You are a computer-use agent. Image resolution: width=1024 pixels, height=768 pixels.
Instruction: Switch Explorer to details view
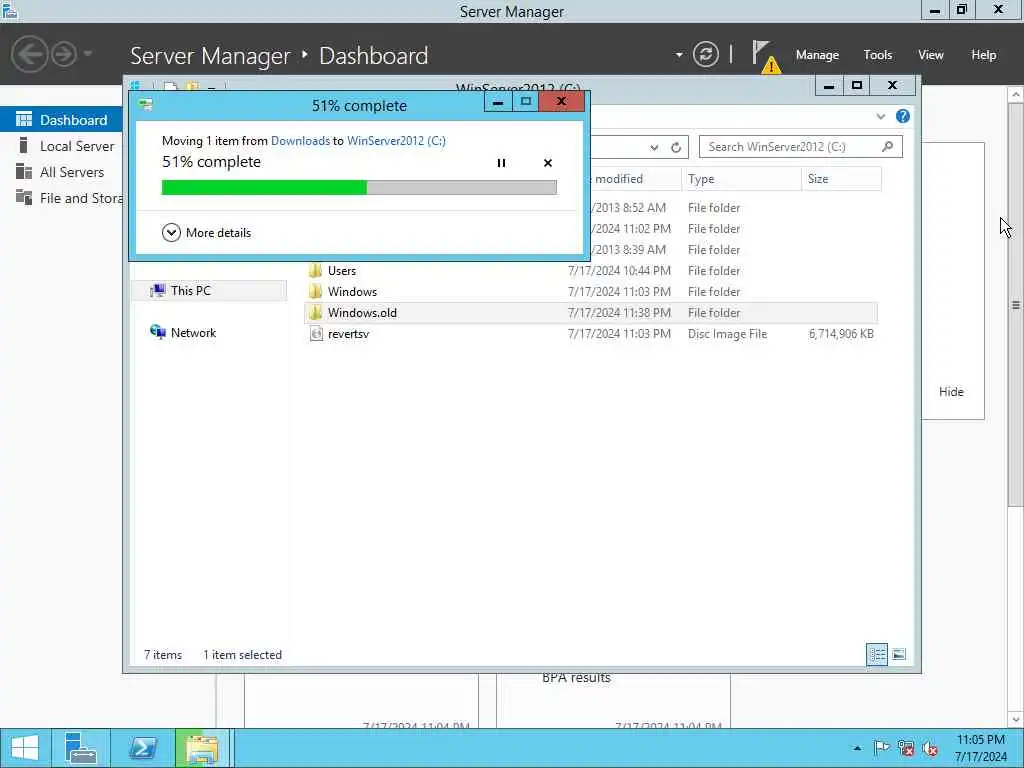(876, 654)
